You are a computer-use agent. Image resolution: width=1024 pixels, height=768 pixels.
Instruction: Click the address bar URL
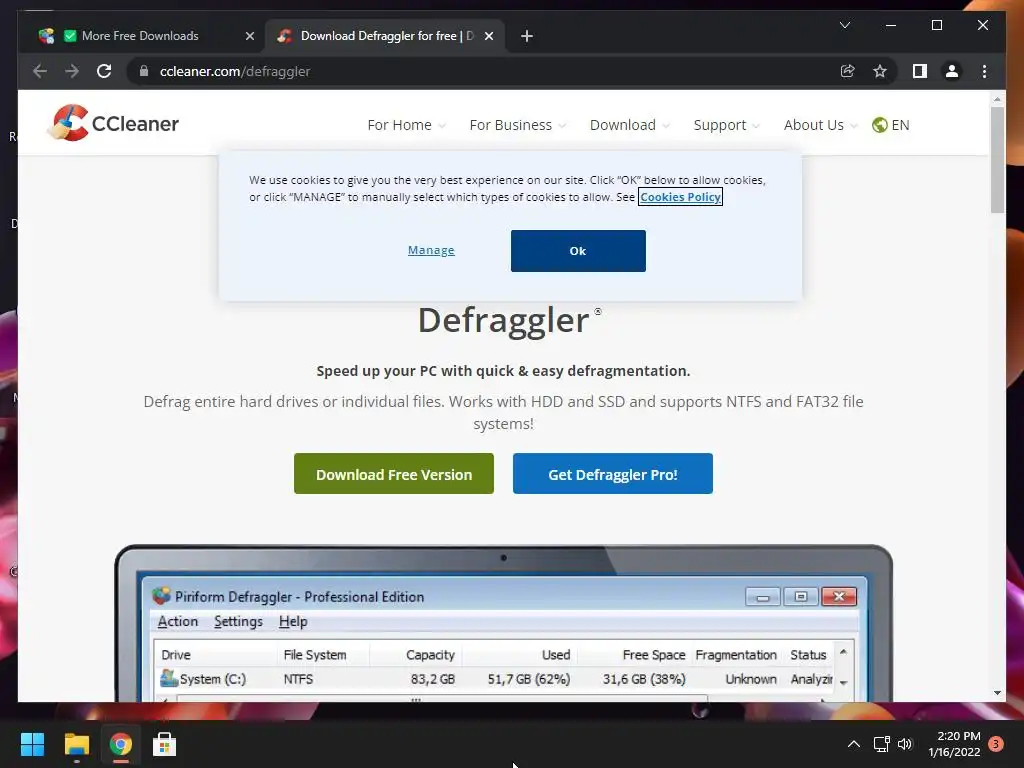(234, 71)
